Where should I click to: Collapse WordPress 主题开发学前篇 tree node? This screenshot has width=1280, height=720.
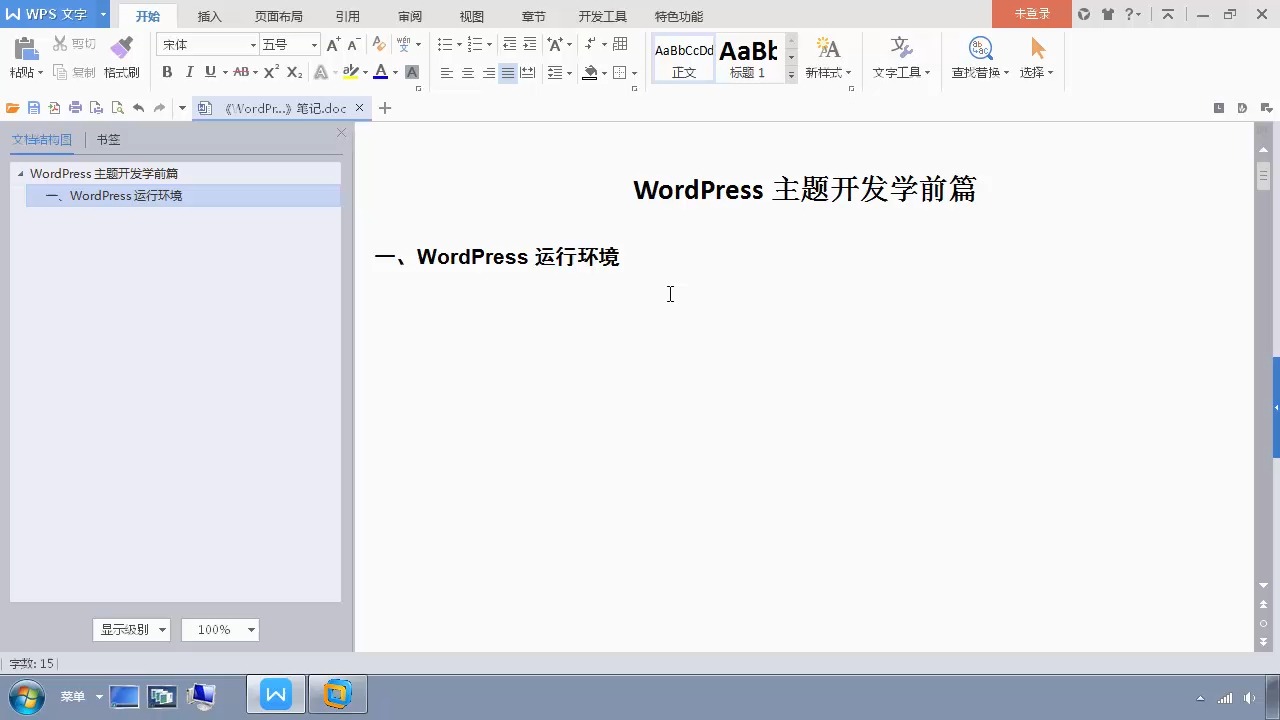[21, 174]
